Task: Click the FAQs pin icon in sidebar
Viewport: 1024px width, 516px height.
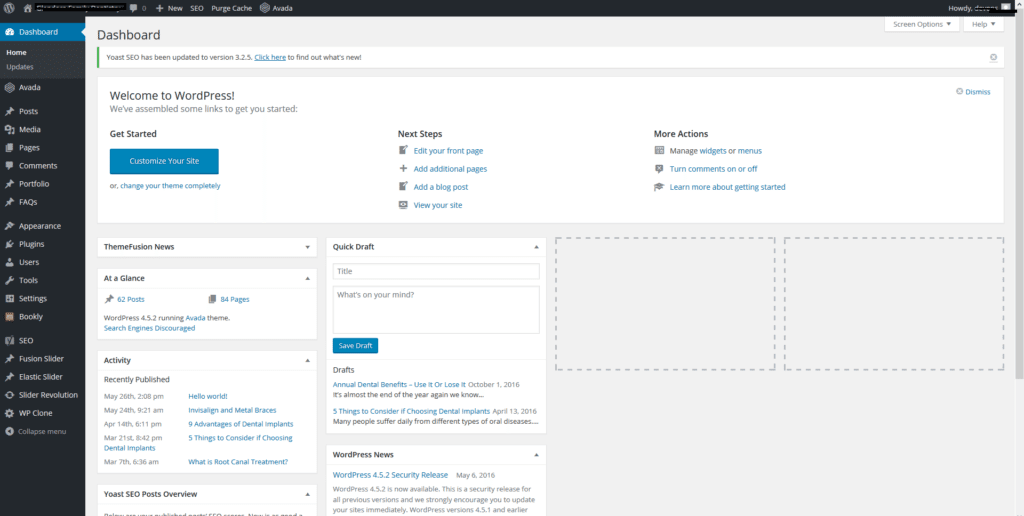Action: 9,202
